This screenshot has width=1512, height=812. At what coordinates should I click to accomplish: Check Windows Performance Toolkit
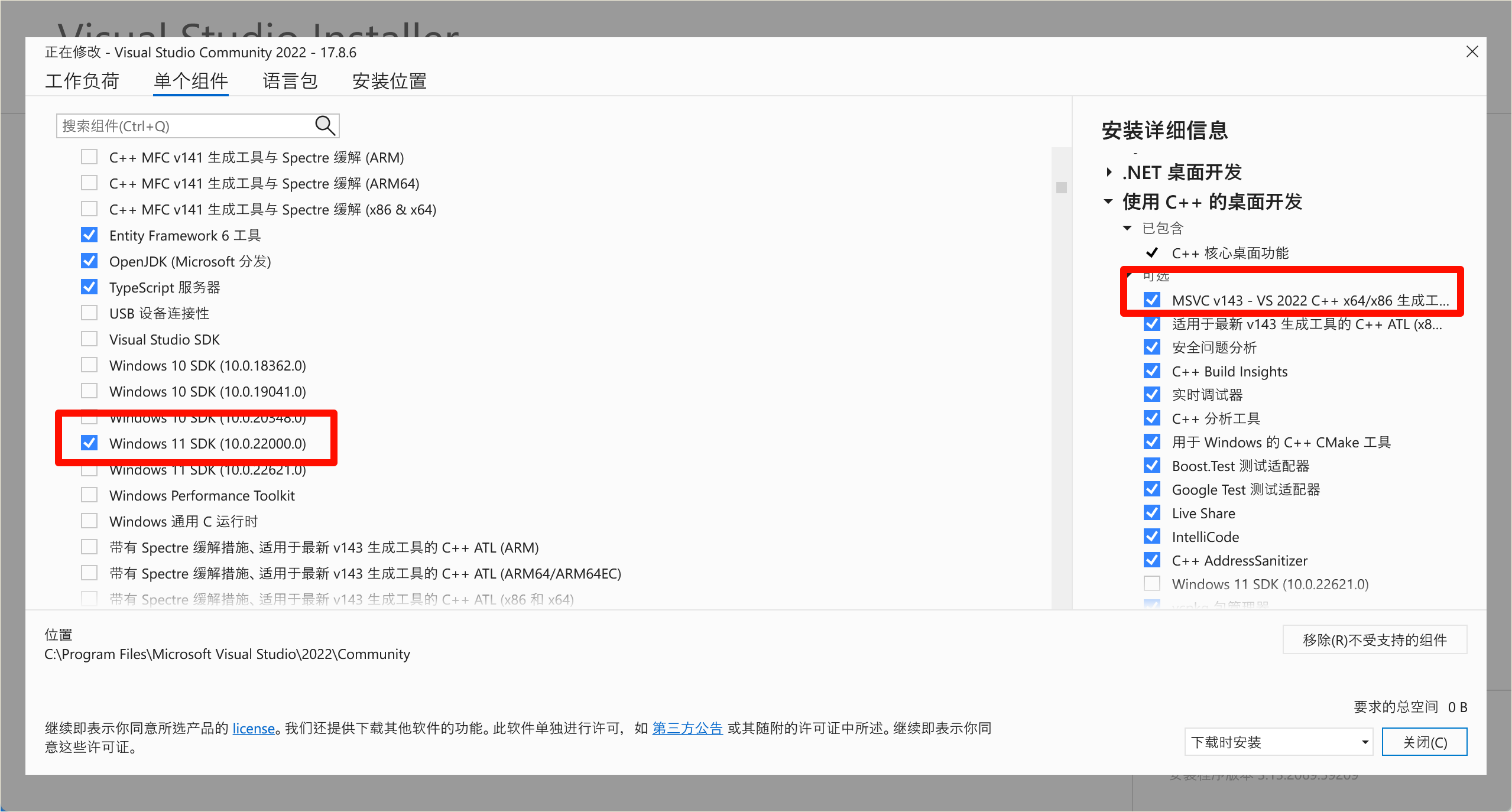coord(89,495)
